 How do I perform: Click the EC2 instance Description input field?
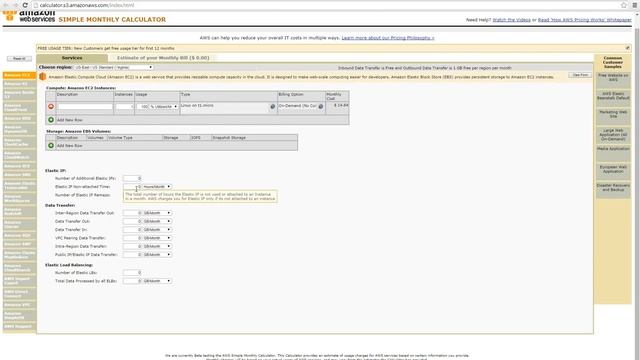coord(85,107)
